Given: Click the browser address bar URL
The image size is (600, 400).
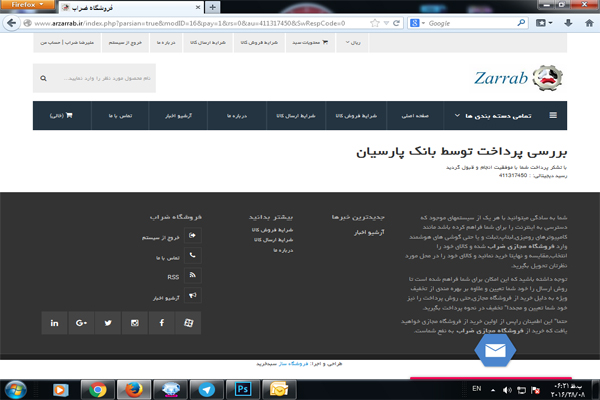Looking at the screenshot, I should [189, 23].
